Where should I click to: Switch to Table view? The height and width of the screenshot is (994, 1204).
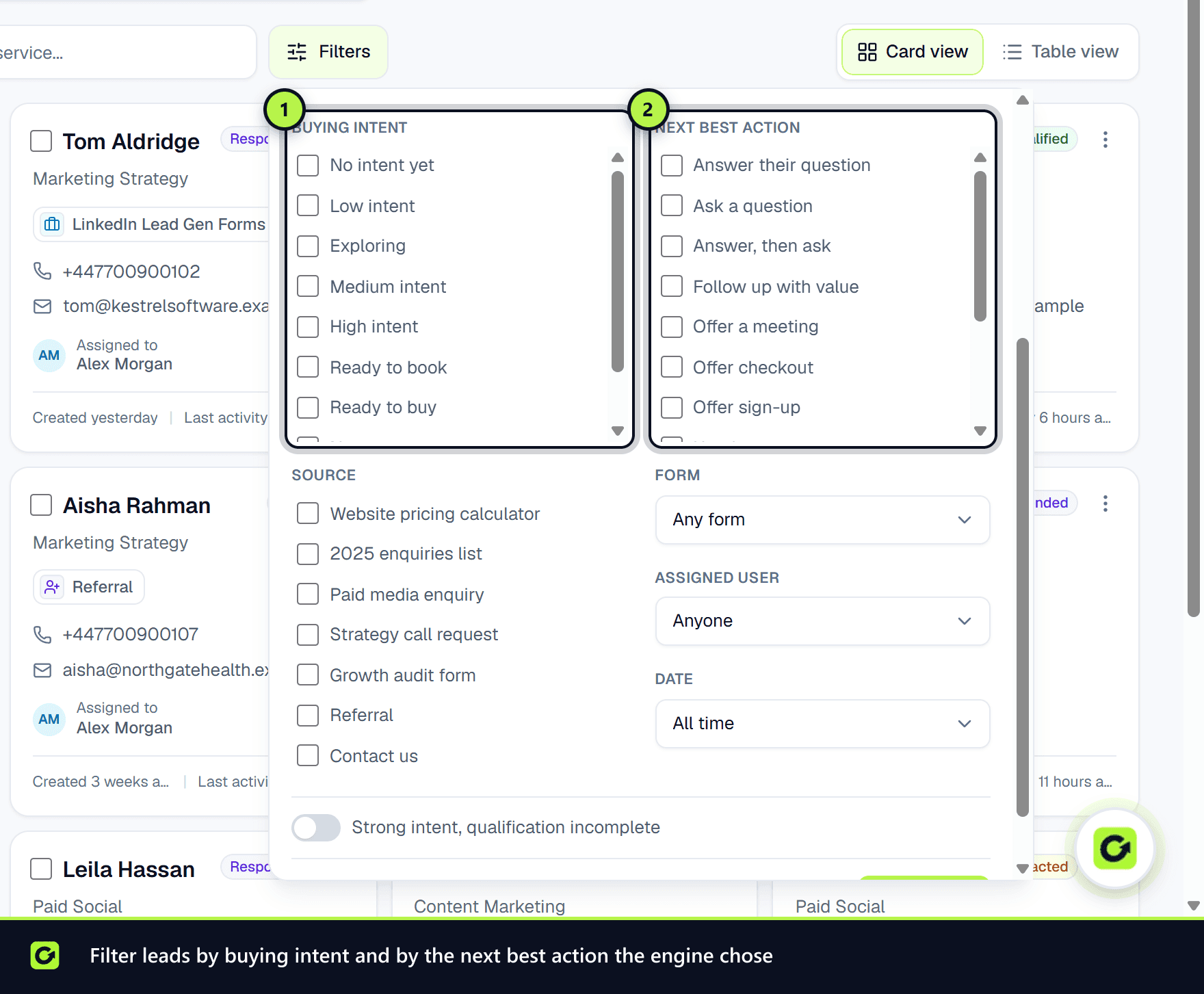pos(1061,52)
